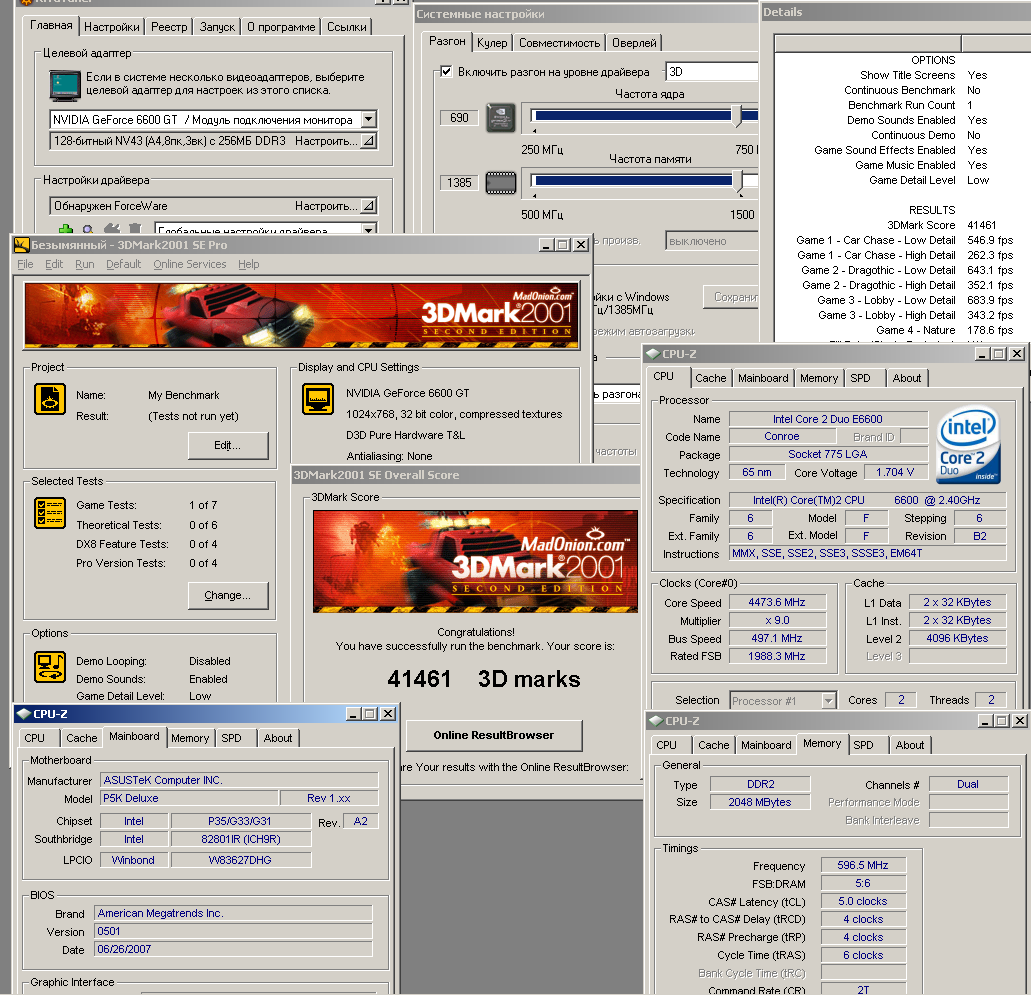Viewport: 1031px width, 995px height.
Task: Open the target adapter dropdown NVIDIA GeForce 6600 GT
Action: pos(369,120)
